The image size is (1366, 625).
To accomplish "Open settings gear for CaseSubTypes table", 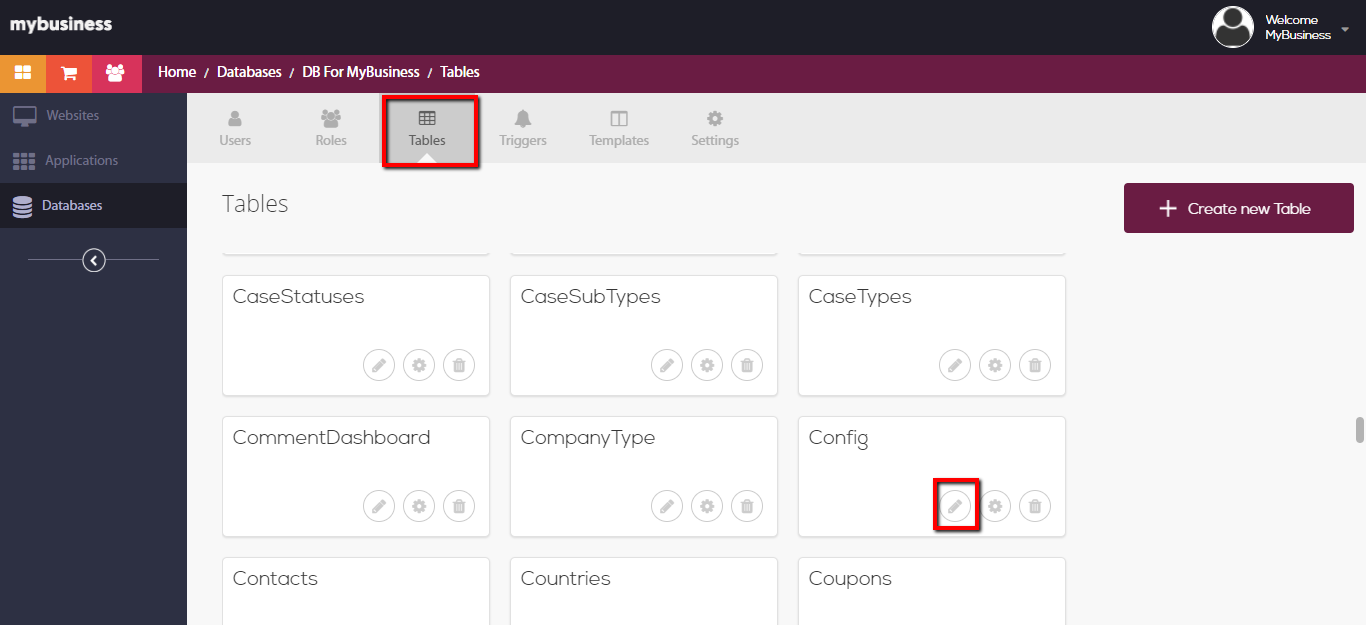I will click(x=707, y=365).
